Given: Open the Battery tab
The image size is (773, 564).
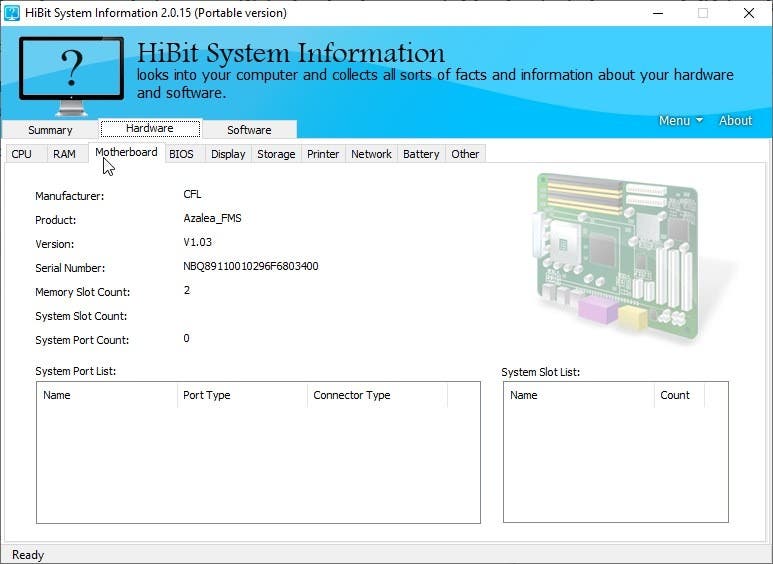Looking at the screenshot, I should click(421, 154).
